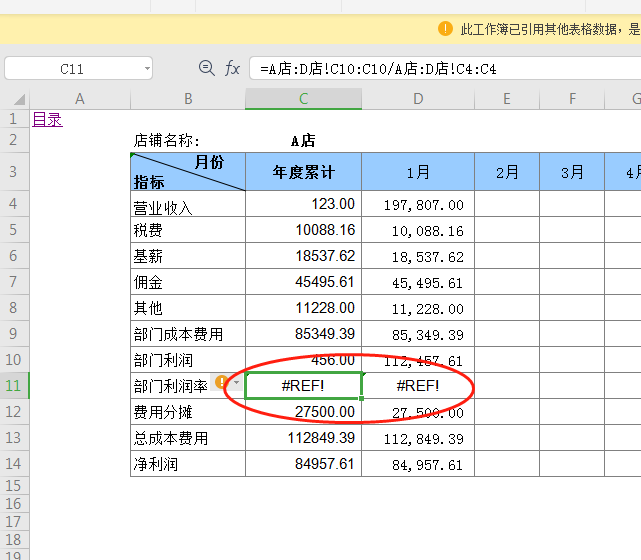Click the zoom magnifier icon beside fx
The image size is (641, 560).
[x=207, y=68]
